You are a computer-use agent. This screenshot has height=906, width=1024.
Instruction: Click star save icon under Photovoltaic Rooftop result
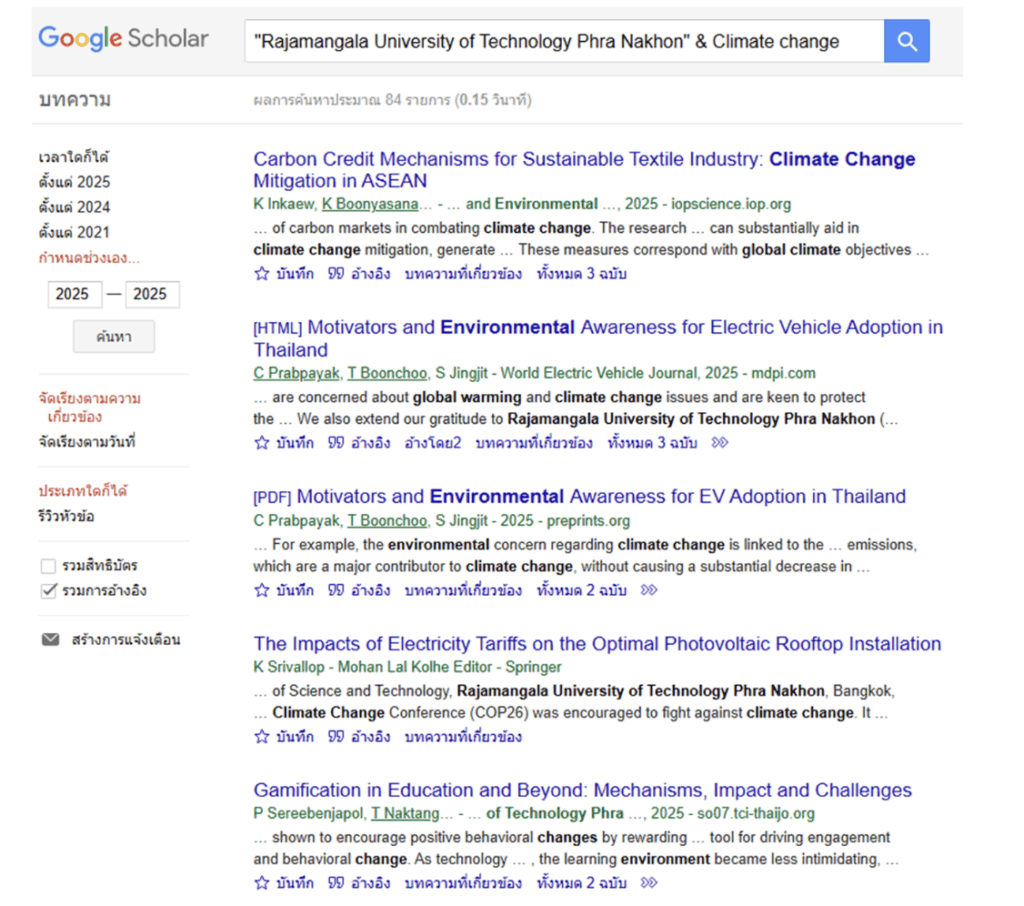(x=262, y=737)
